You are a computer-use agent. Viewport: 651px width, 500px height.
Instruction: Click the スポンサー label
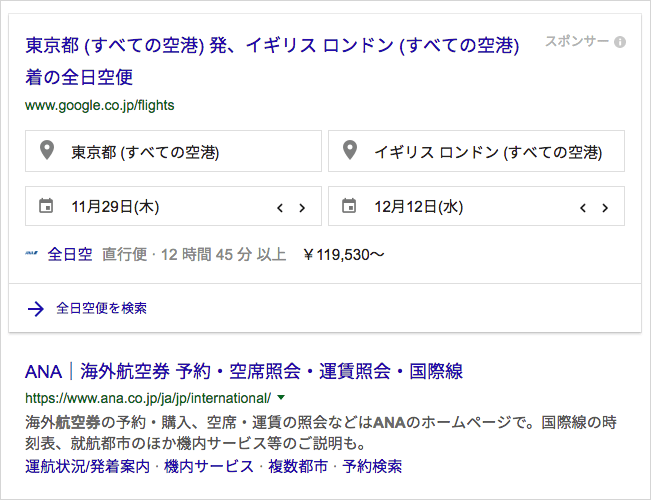pos(577,42)
